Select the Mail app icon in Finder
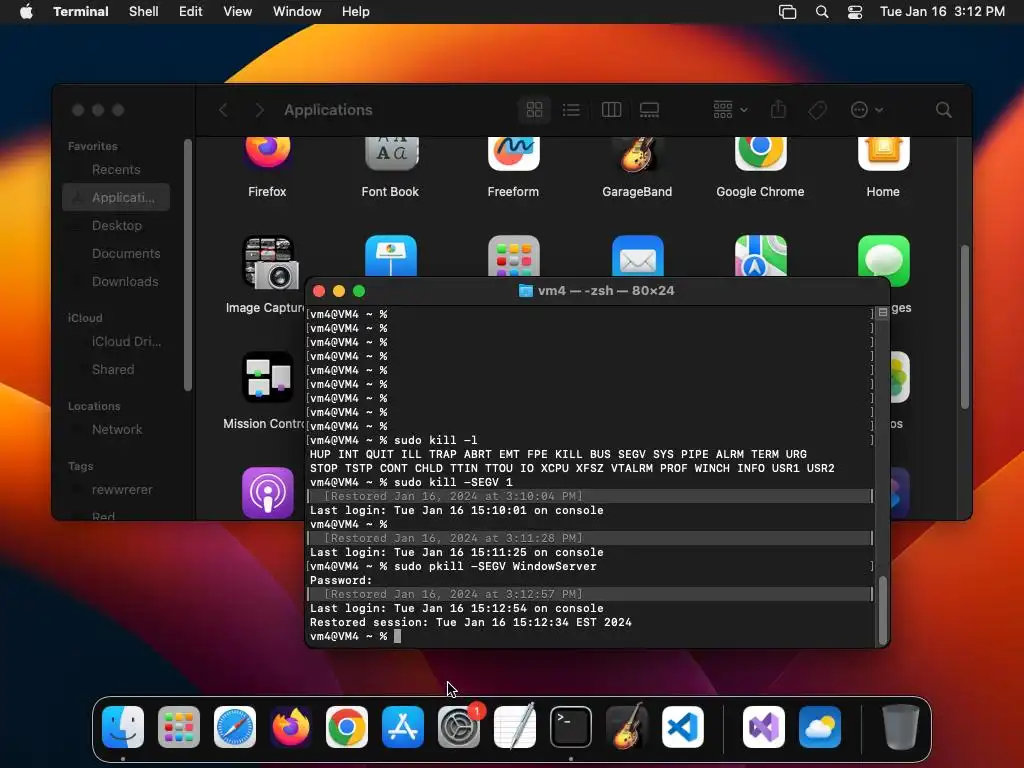Image resolution: width=1024 pixels, height=768 pixels. (x=637, y=256)
